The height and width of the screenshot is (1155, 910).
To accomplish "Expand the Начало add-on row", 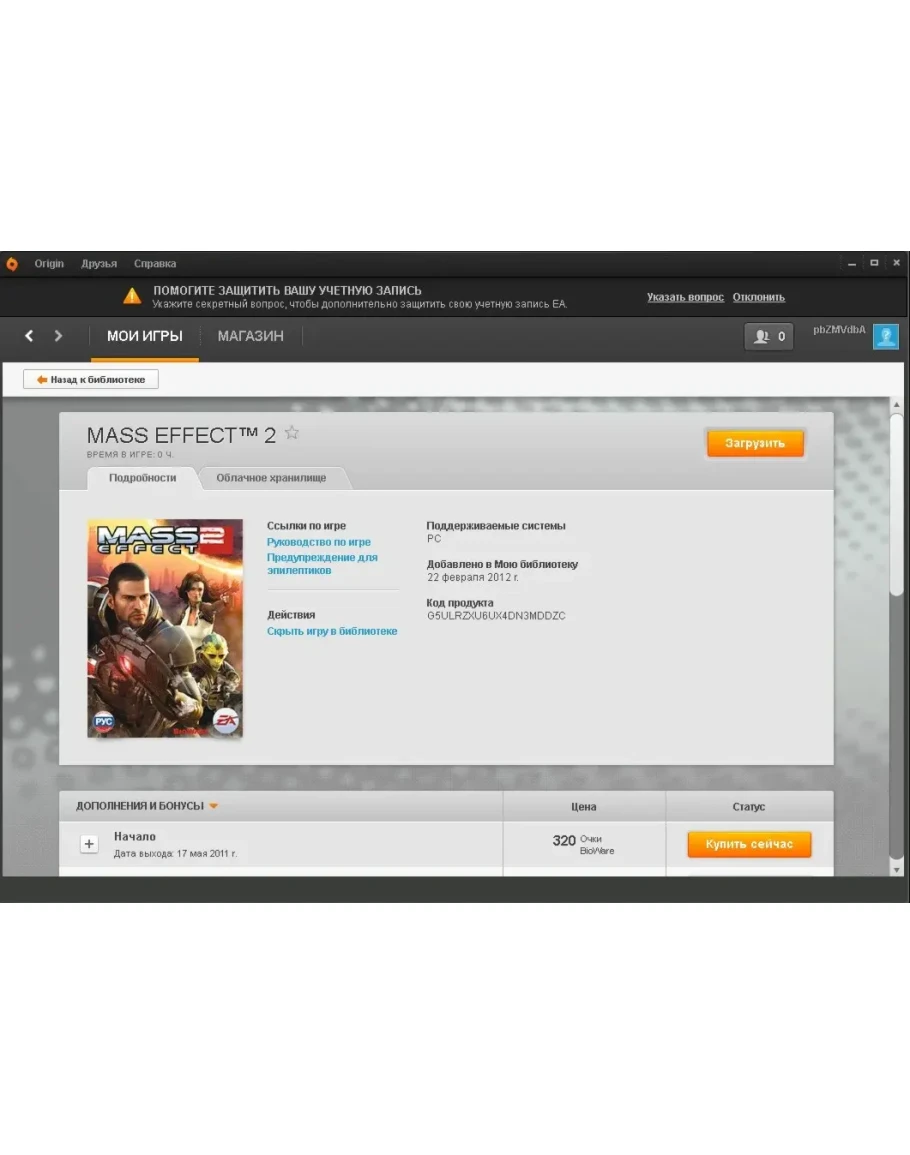I will 89,844.
